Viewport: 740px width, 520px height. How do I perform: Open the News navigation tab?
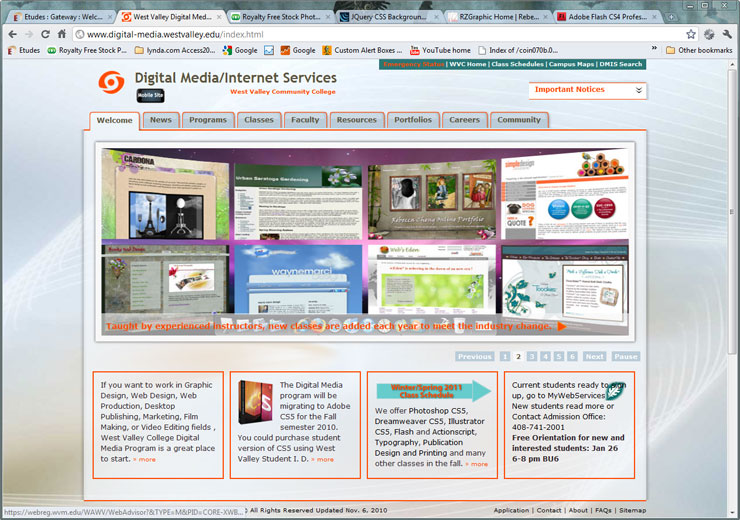pyautogui.click(x=161, y=120)
